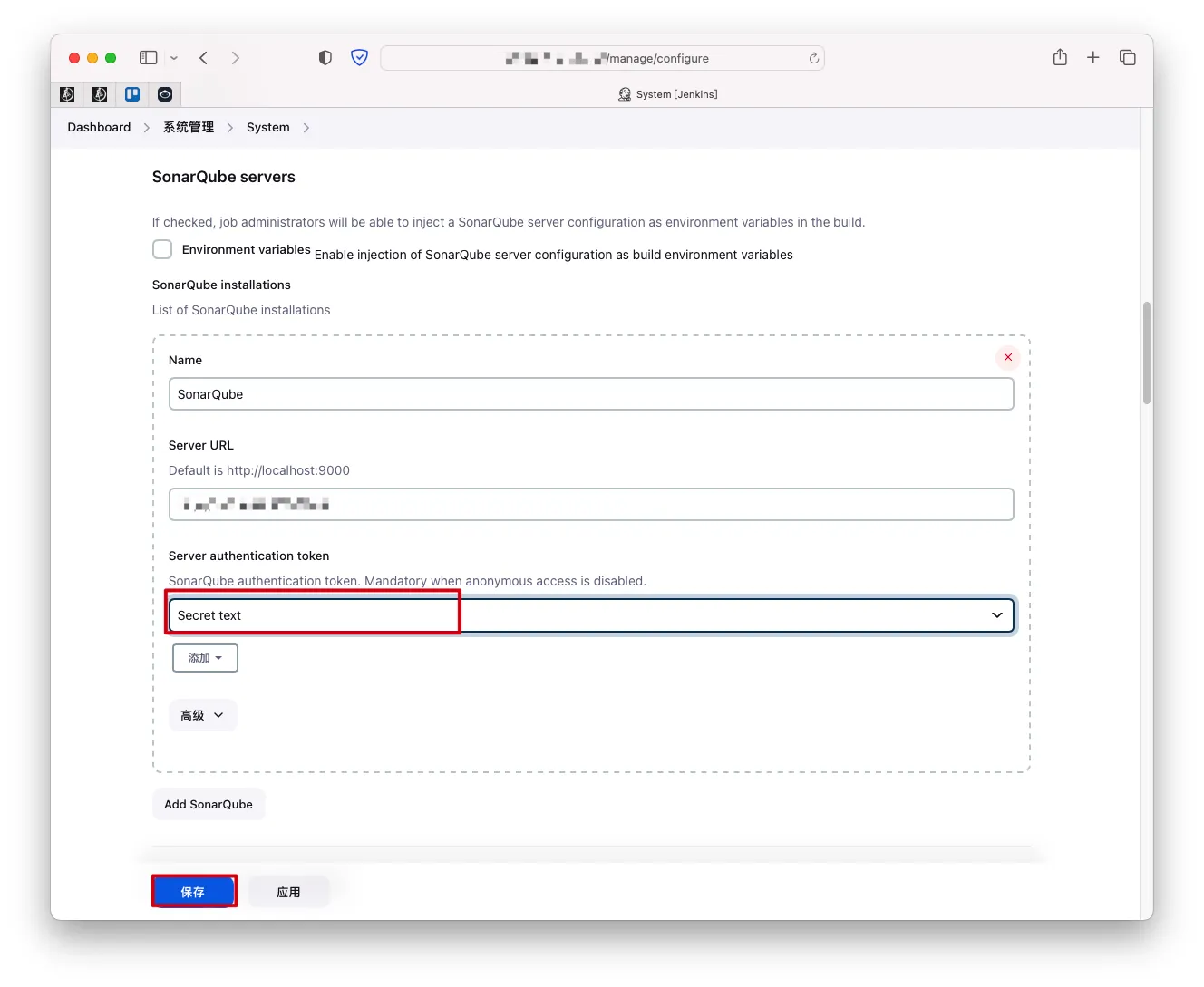Open the Share icon in toolbar

click(1060, 57)
